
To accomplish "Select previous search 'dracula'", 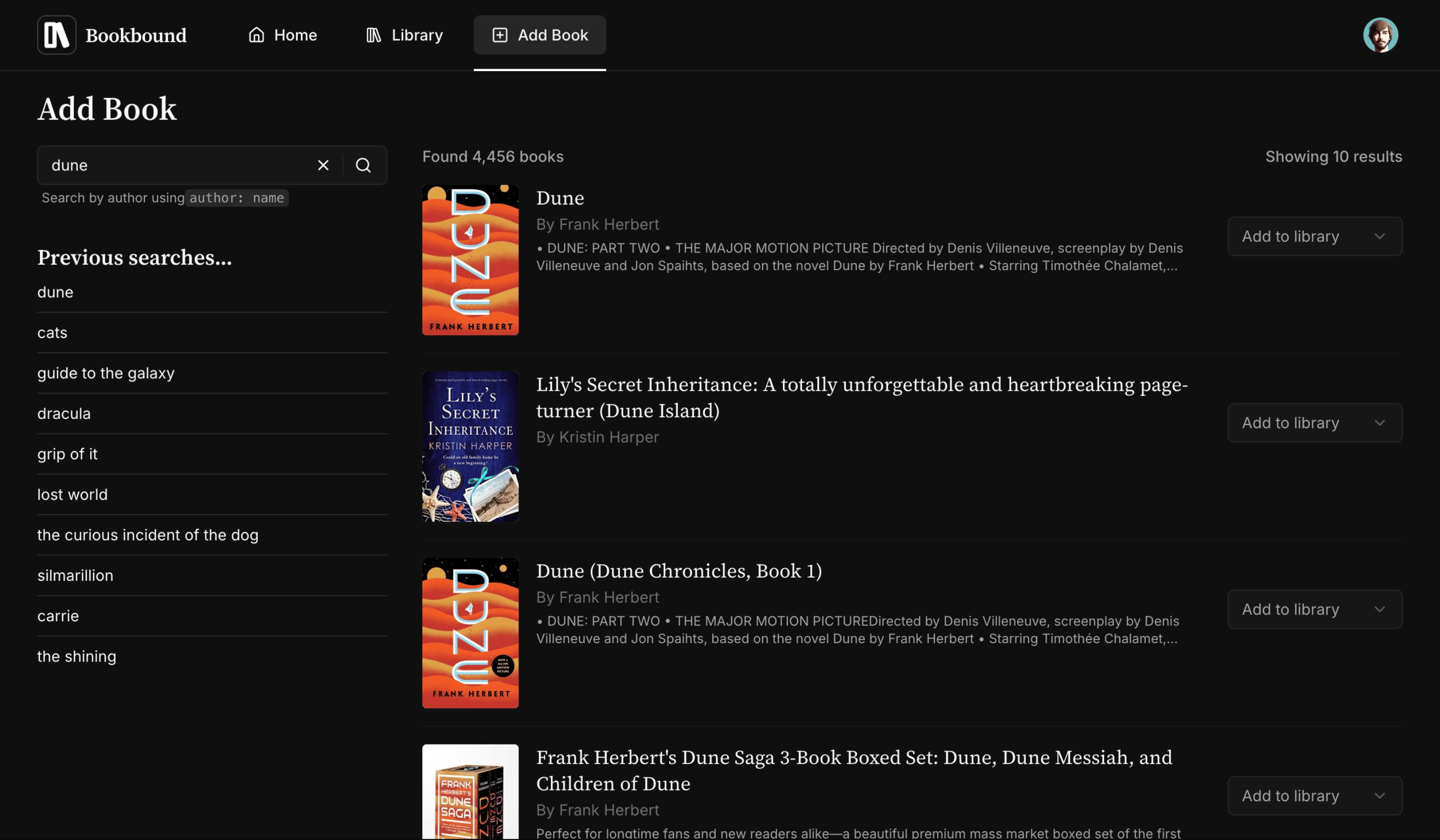I will coord(212,414).
